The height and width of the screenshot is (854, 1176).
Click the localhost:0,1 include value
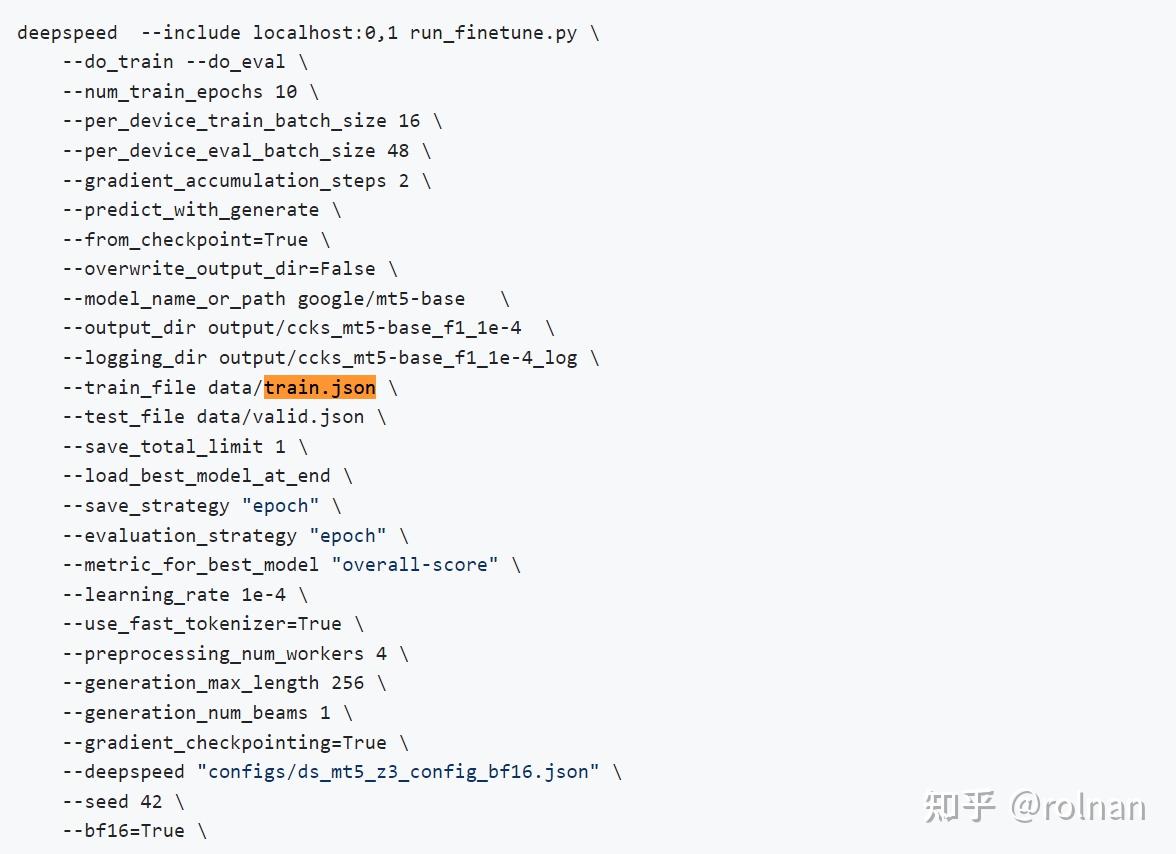click(x=325, y=32)
